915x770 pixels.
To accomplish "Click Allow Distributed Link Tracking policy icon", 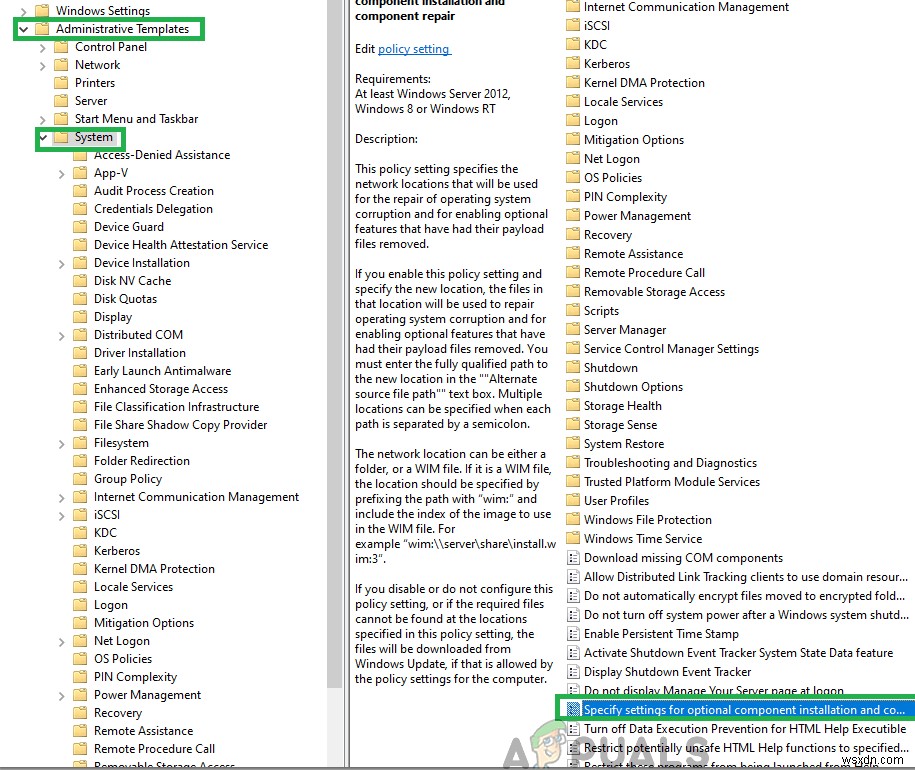I will coord(574,577).
